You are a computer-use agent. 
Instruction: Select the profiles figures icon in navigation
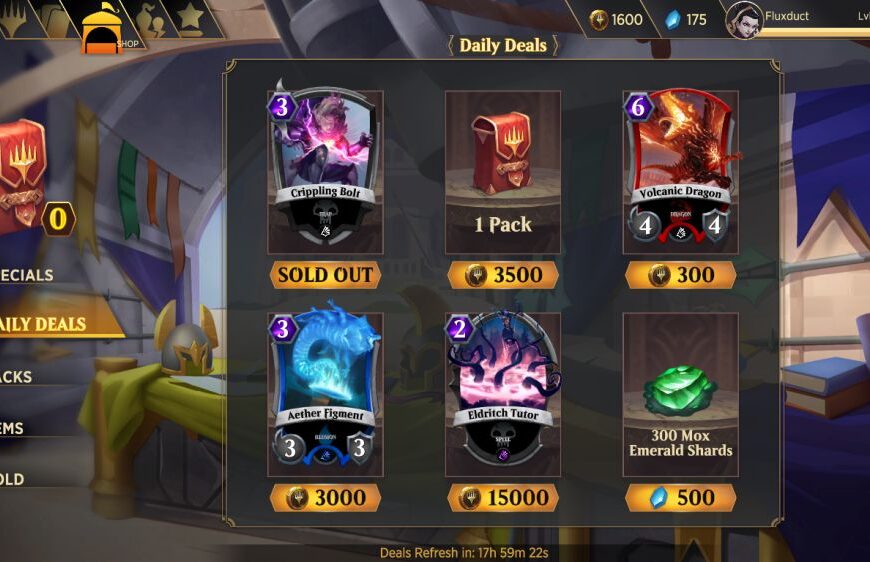tap(150, 21)
